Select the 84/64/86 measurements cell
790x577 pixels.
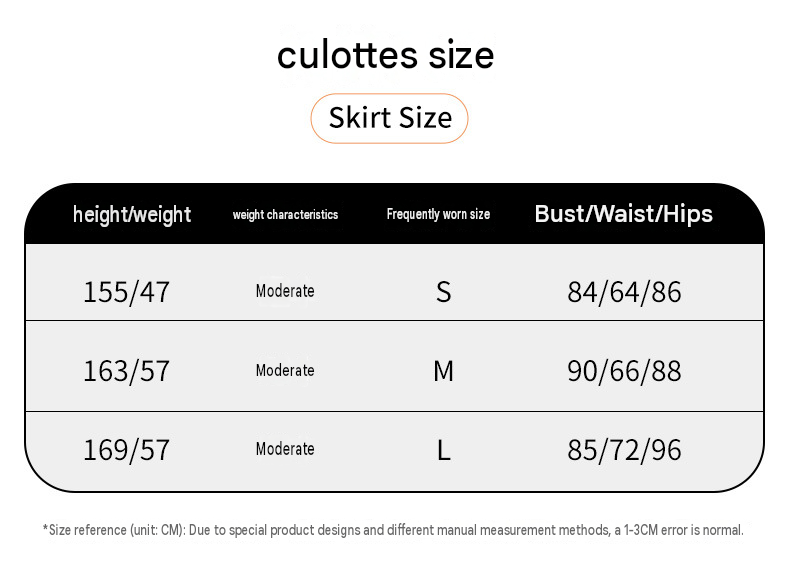624,292
